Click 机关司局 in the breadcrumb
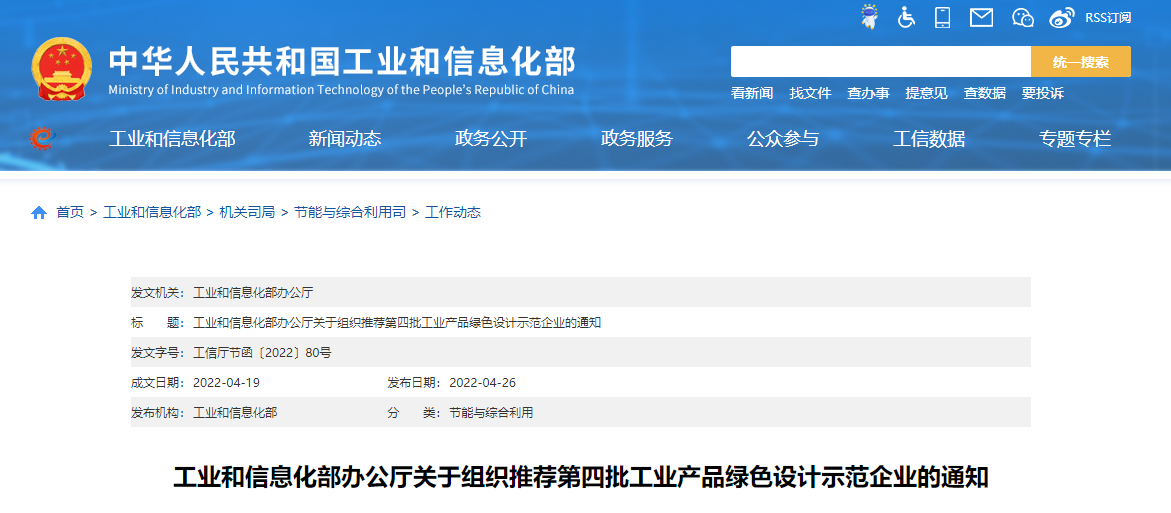Screen dimensions: 1171x513 [x=247, y=213]
